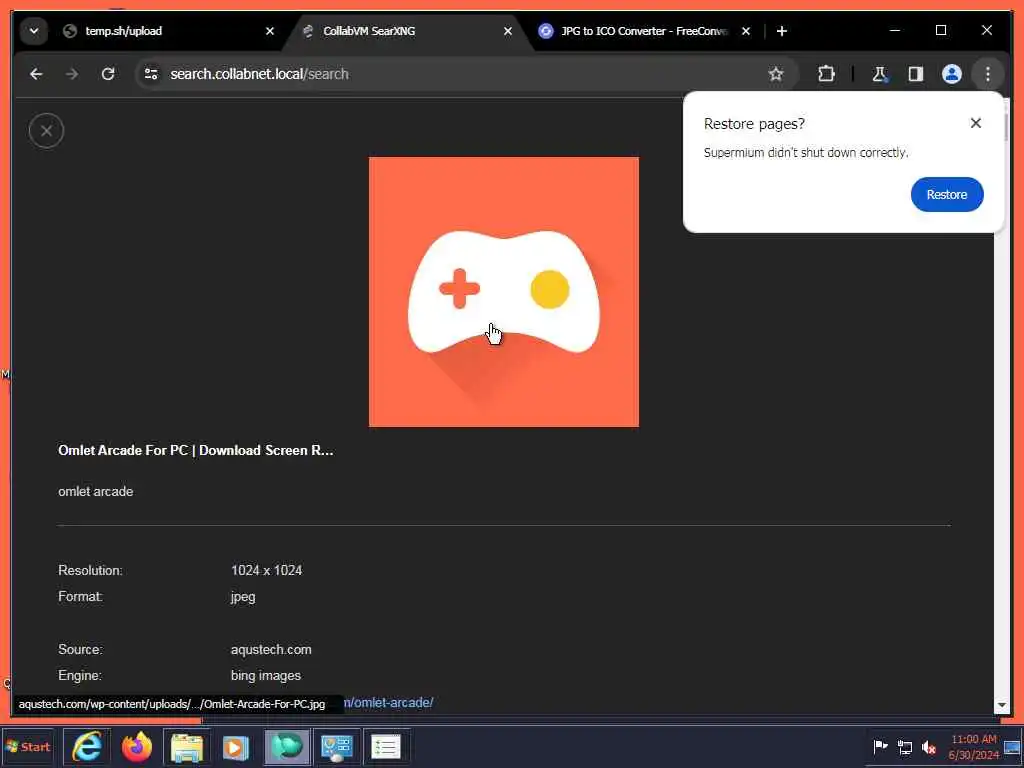Click the muted volume tray icon
1024x768 pixels.
coord(929,746)
